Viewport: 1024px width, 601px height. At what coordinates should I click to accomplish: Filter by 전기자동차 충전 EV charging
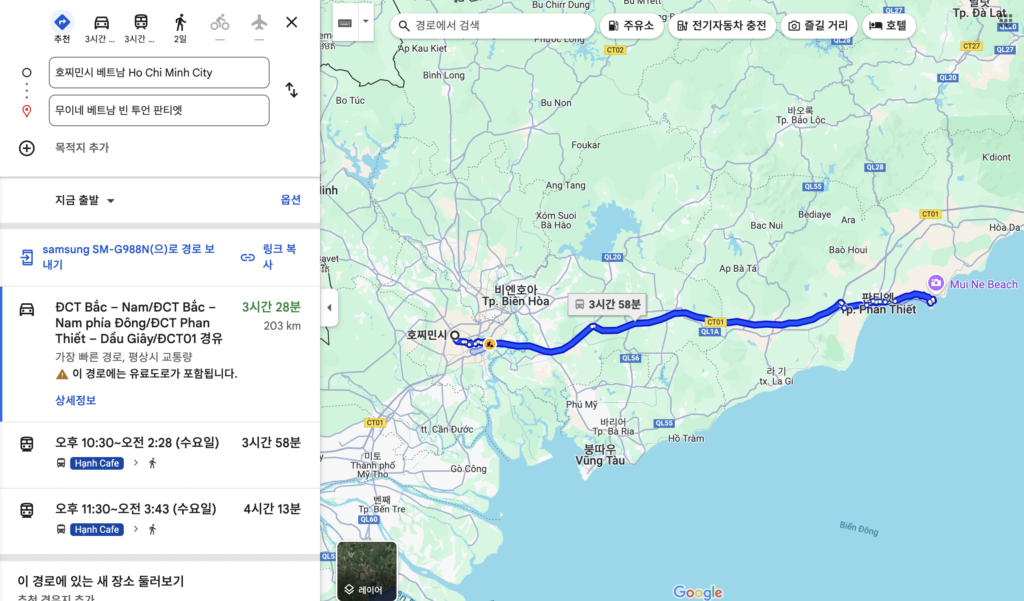coord(722,25)
